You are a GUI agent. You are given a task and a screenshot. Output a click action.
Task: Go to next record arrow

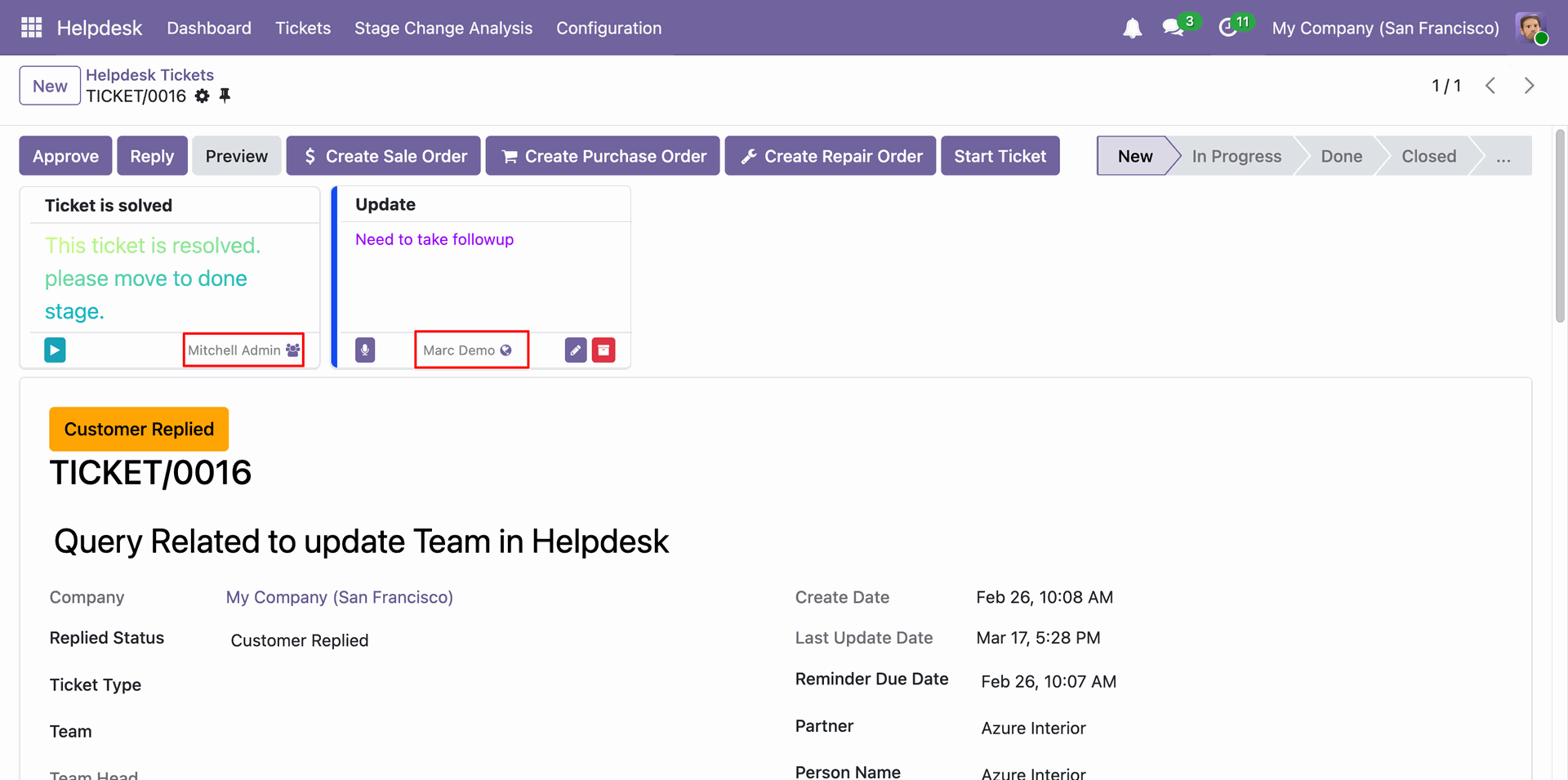click(1529, 86)
